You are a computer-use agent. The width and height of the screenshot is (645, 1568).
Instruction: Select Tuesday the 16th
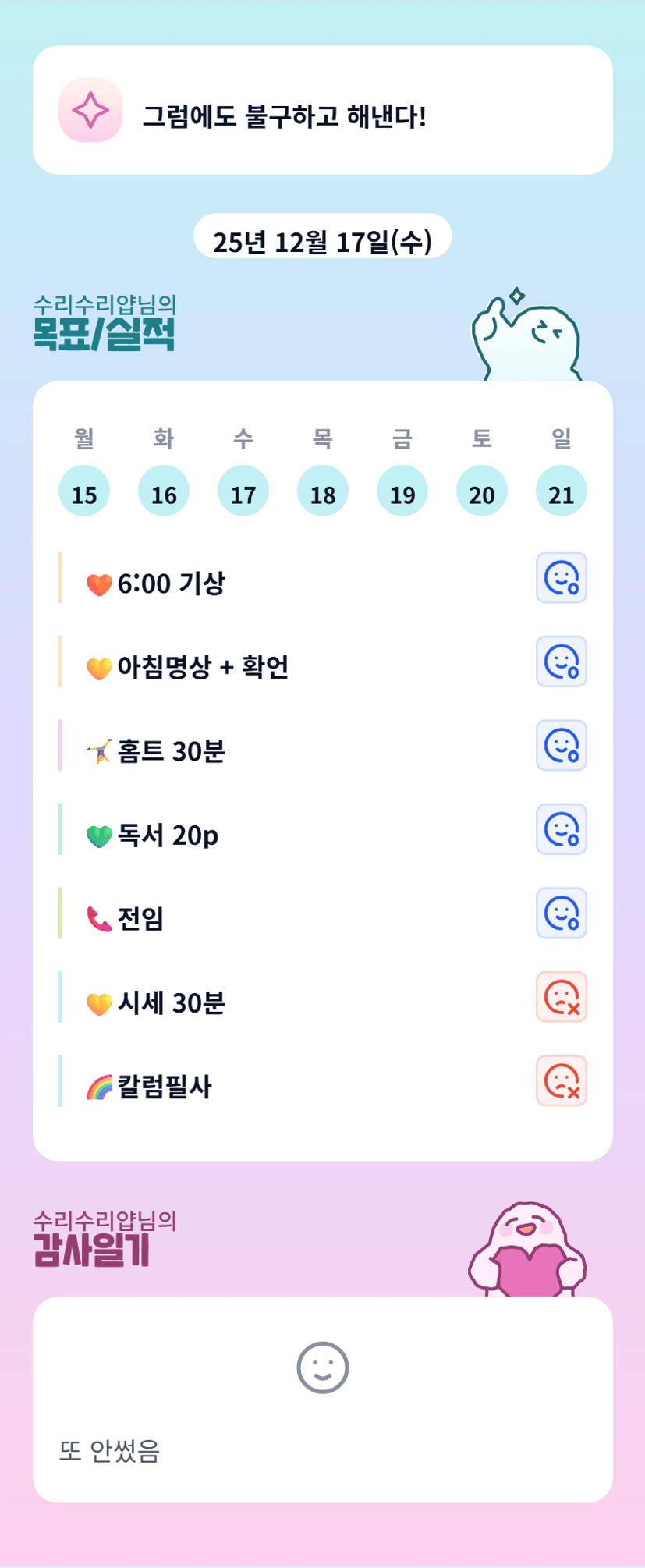(164, 491)
